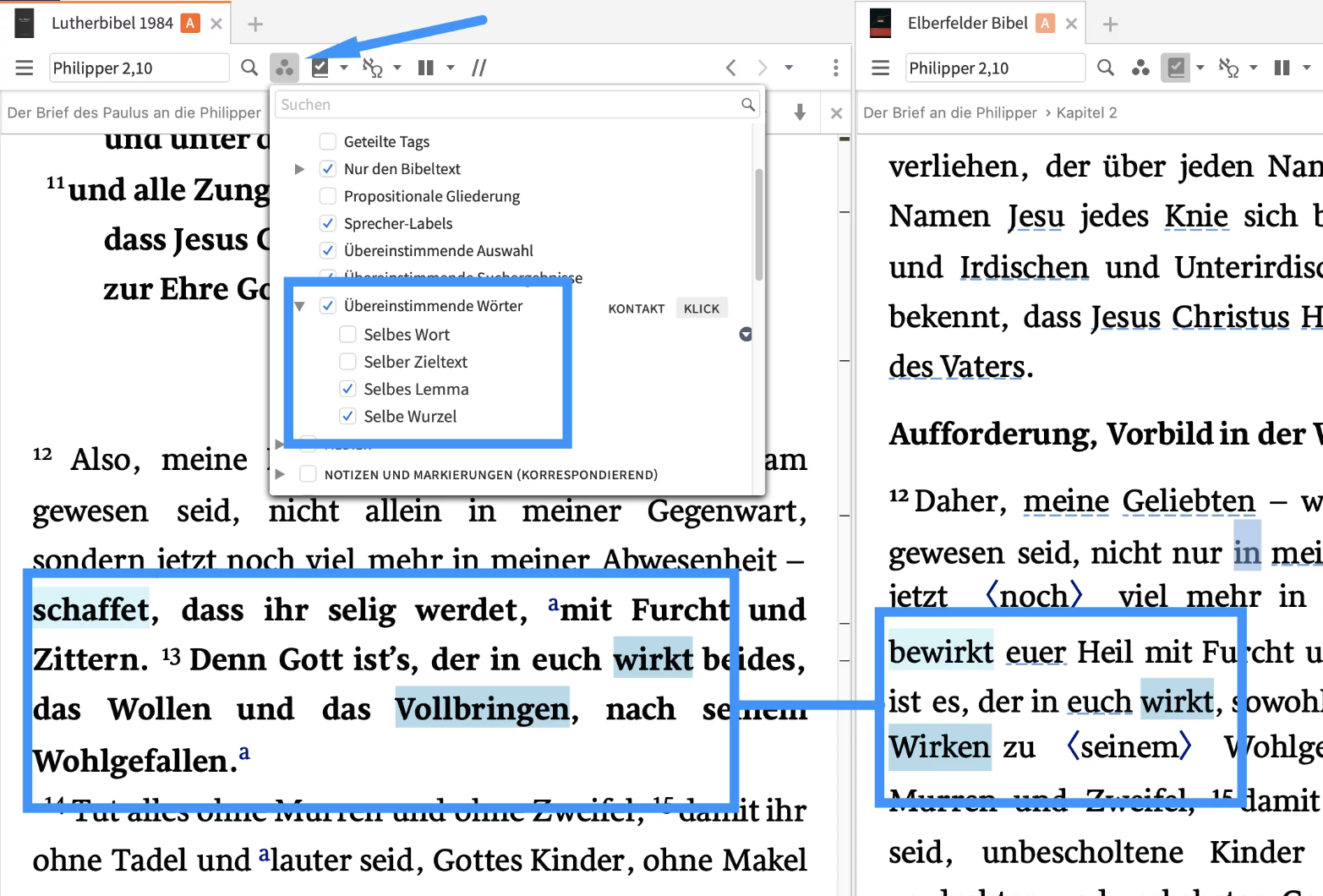Click the parallel slashes icon in the Lutherbibel toolbar

coord(479,68)
